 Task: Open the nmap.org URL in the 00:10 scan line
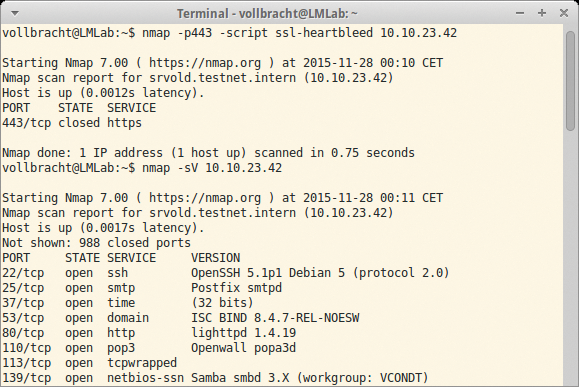(205, 63)
